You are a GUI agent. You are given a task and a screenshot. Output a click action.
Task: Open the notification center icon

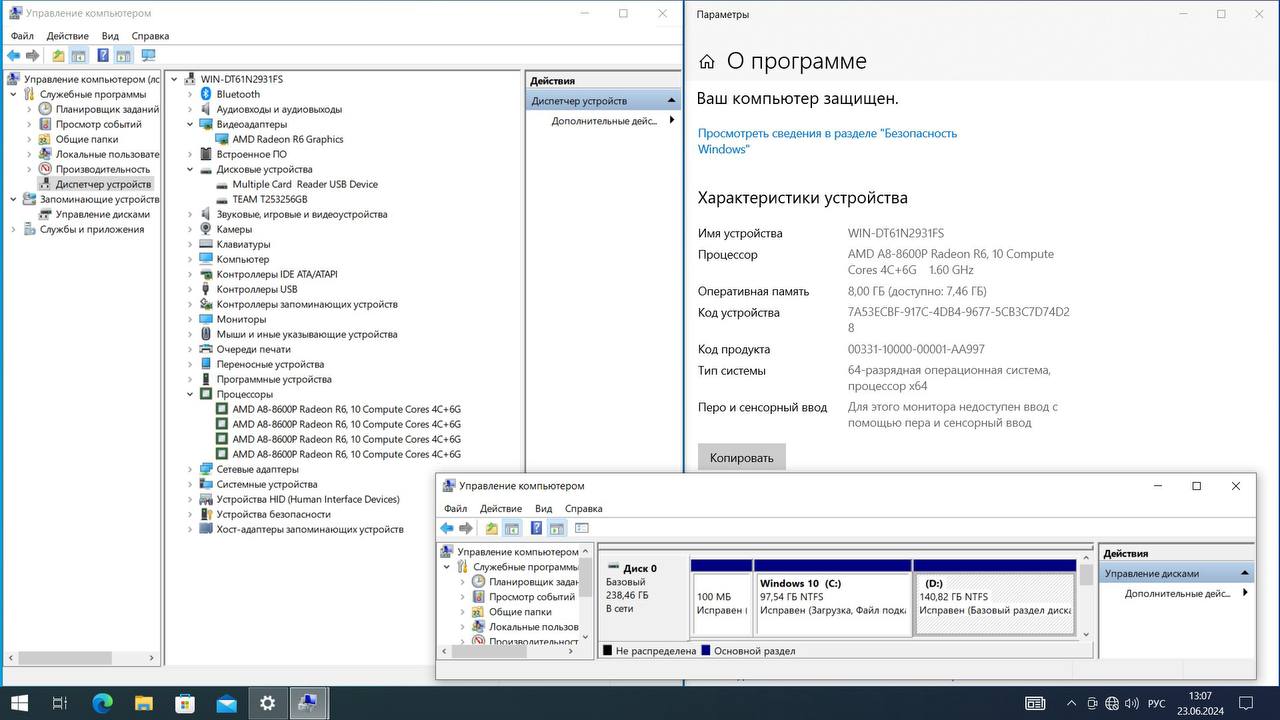(x=1247, y=704)
